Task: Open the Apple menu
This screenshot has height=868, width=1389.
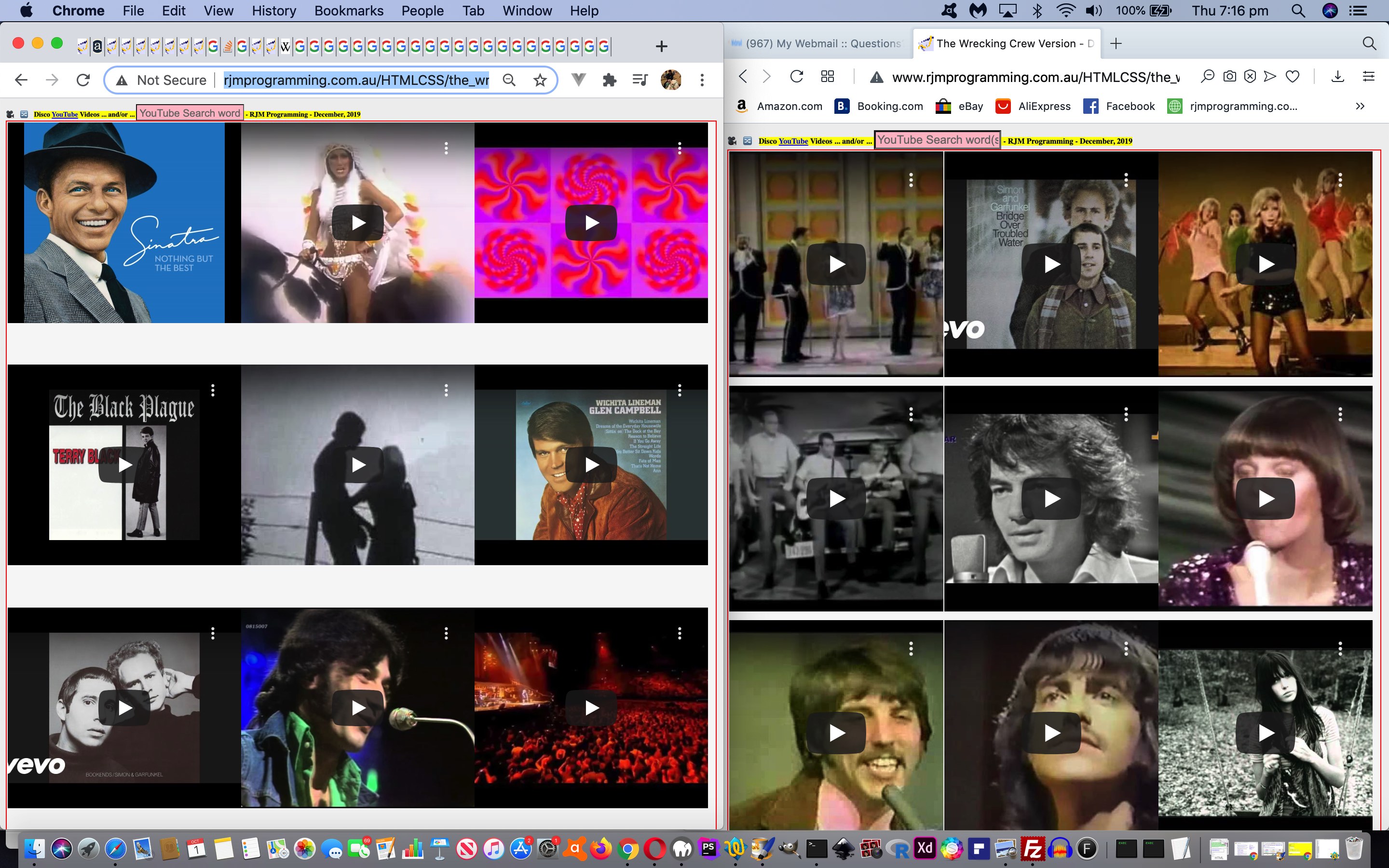Action: [27, 10]
